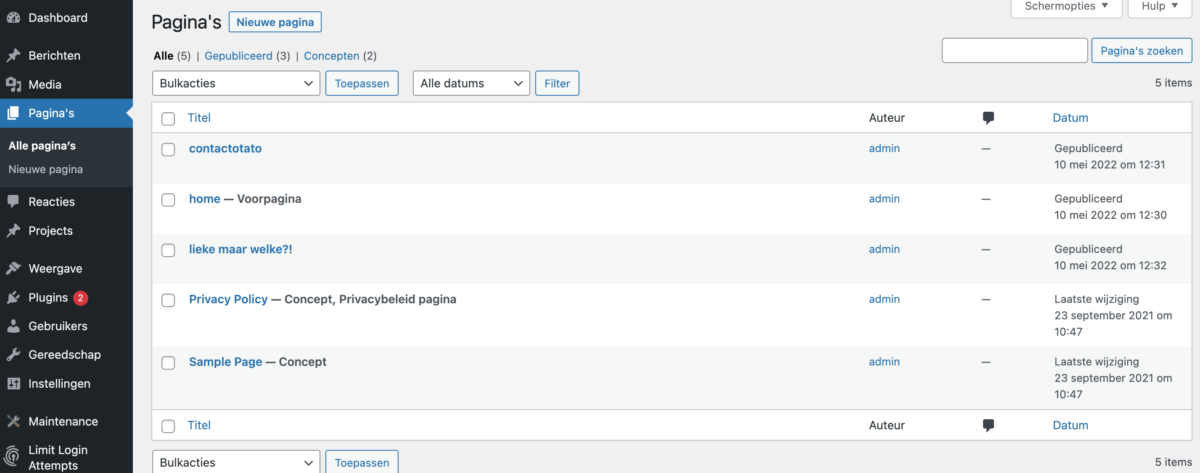1200x473 pixels.
Task: Open Plugins via the plug icon
Action: point(13,298)
